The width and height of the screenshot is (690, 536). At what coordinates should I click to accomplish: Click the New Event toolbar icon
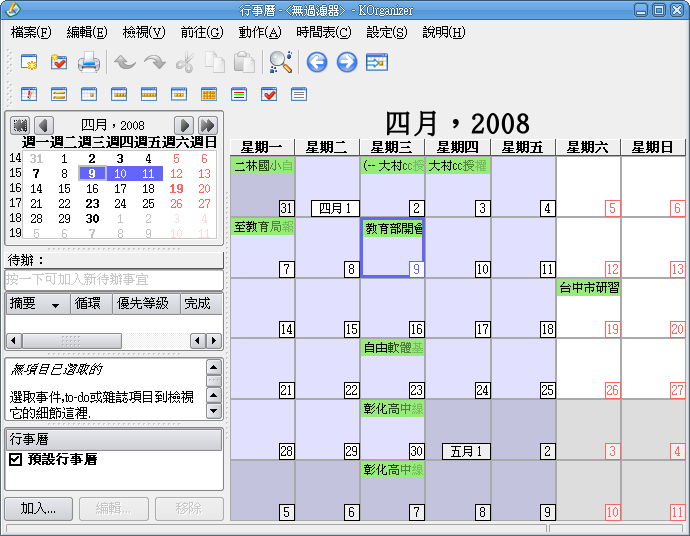pyautogui.click(x=29, y=63)
